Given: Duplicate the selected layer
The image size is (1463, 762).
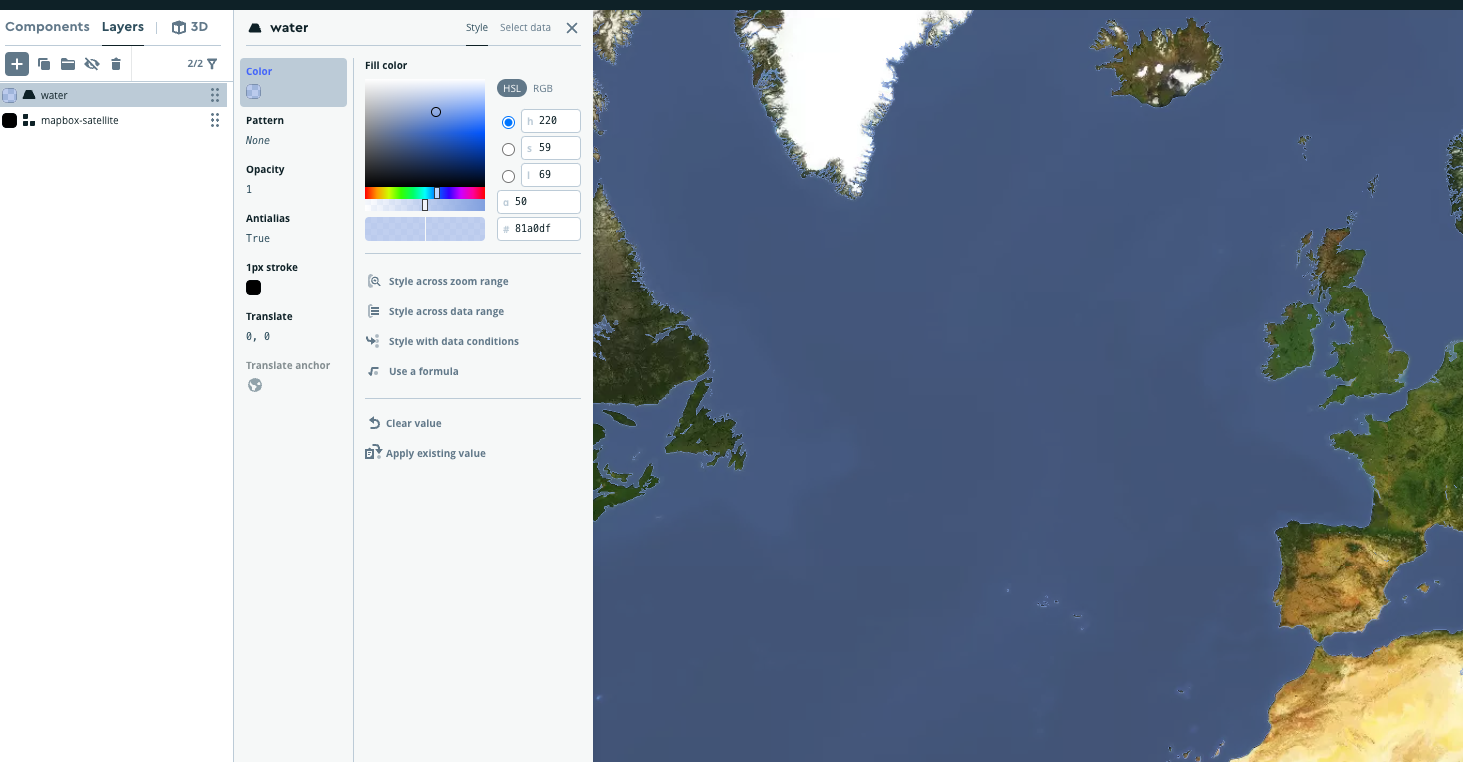Looking at the screenshot, I should [x=43, y=63].
